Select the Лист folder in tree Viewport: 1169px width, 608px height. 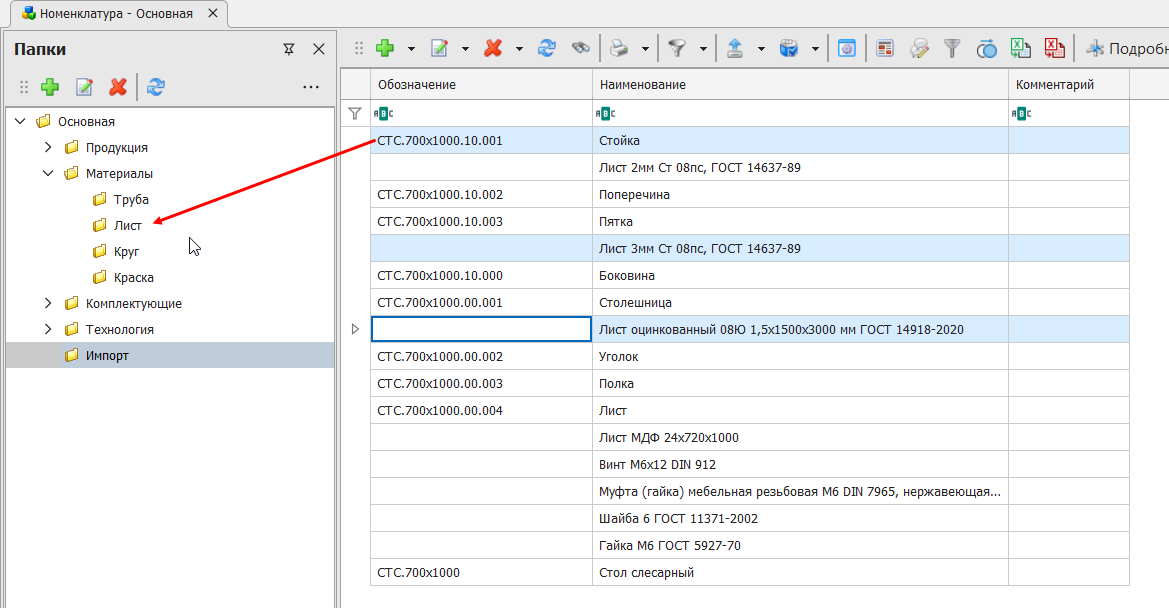[127, 226]
